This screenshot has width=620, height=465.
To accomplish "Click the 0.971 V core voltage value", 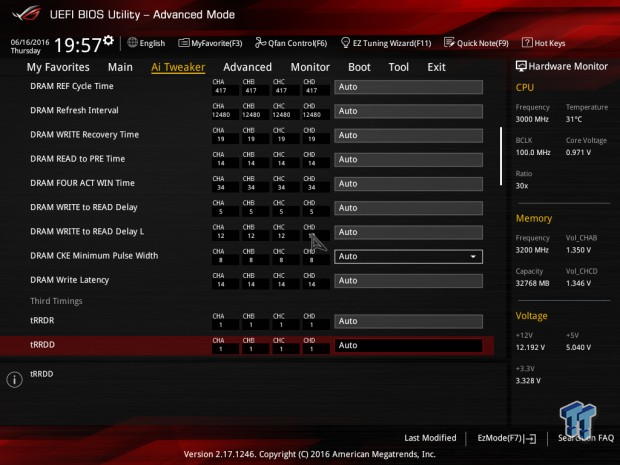I will pyautogui.click(x=578, y=152).
